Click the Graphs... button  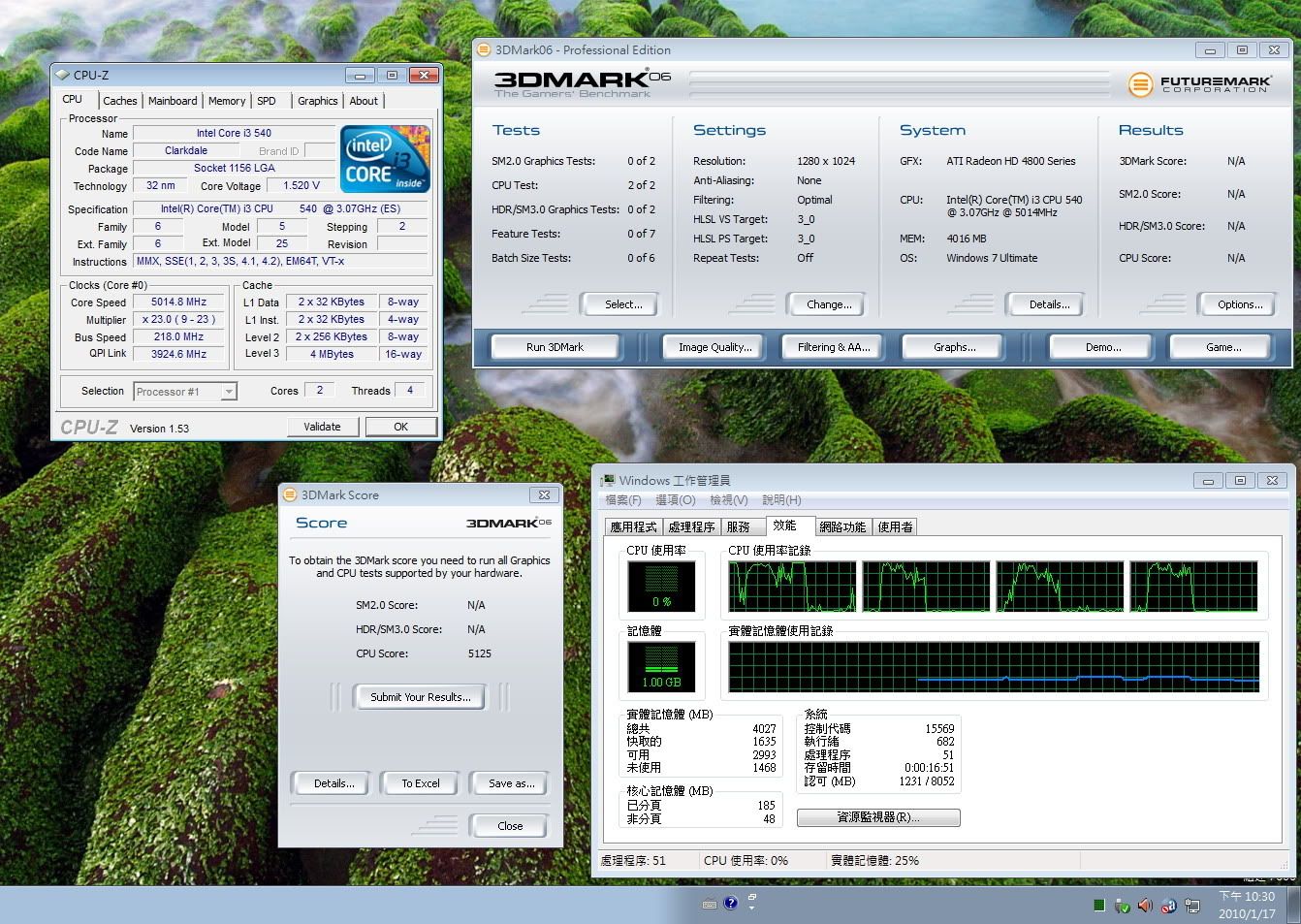point(955,347)
